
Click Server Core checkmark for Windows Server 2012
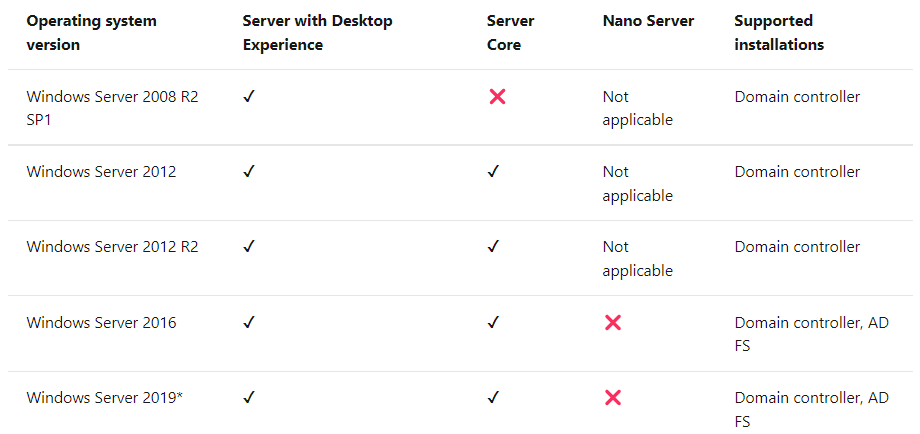click(493, 172)
